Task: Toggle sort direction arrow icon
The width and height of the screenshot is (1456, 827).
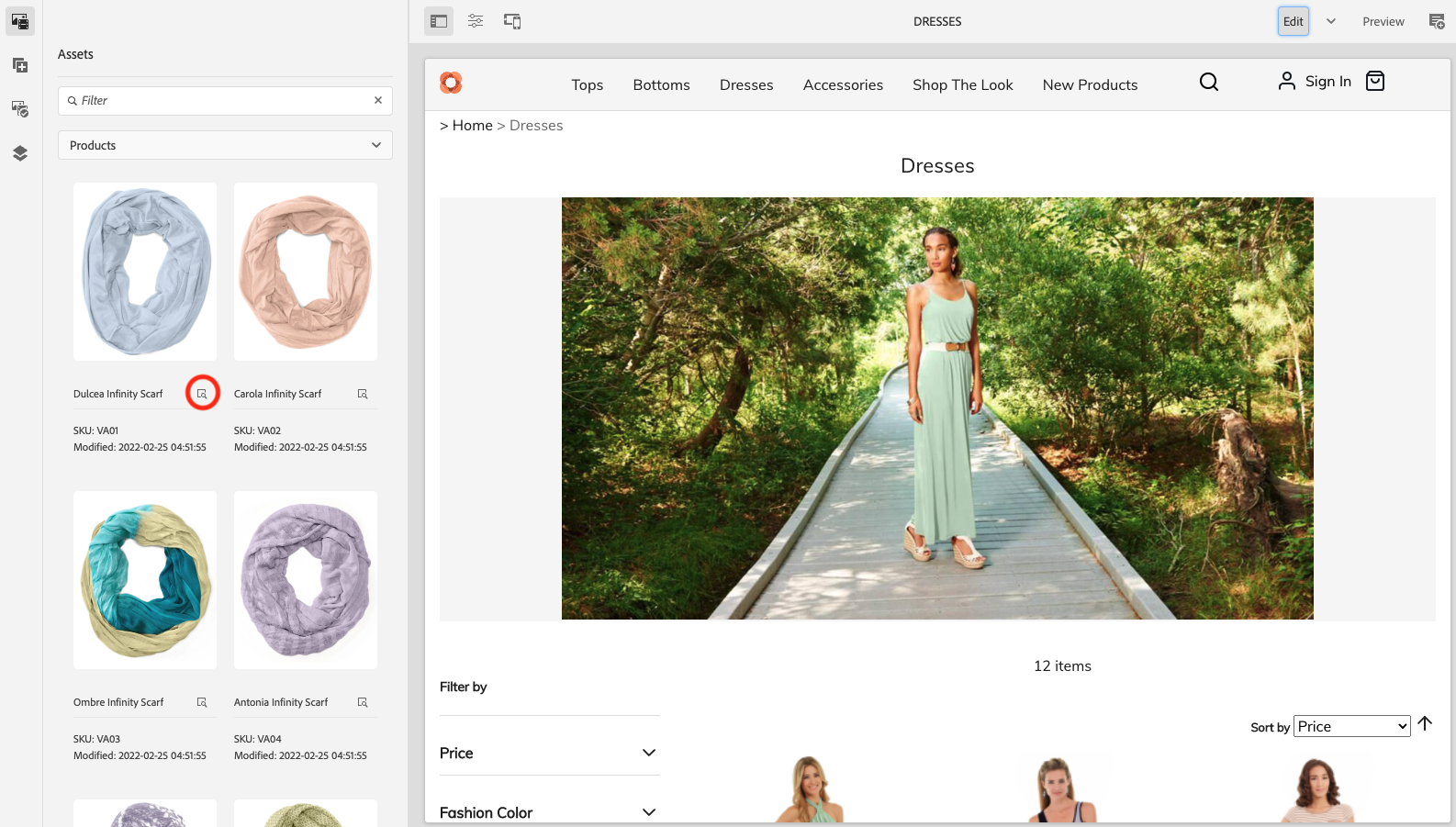Action: point(1426,724)
